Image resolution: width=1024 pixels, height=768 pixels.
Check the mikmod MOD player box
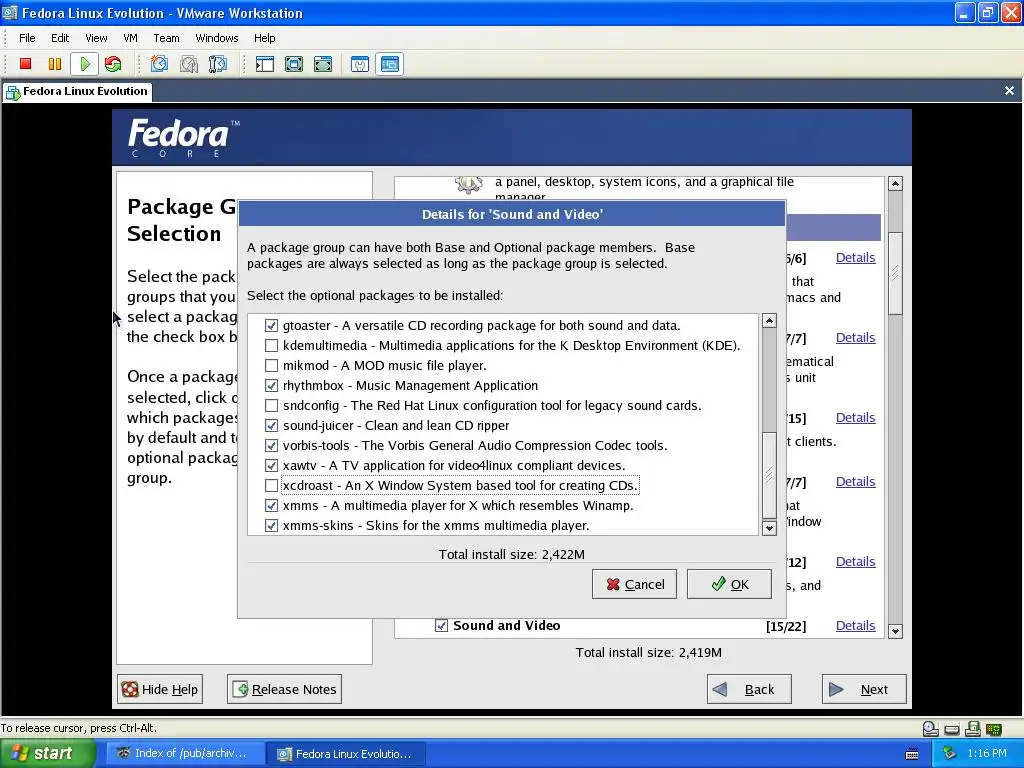pos(271,366)
